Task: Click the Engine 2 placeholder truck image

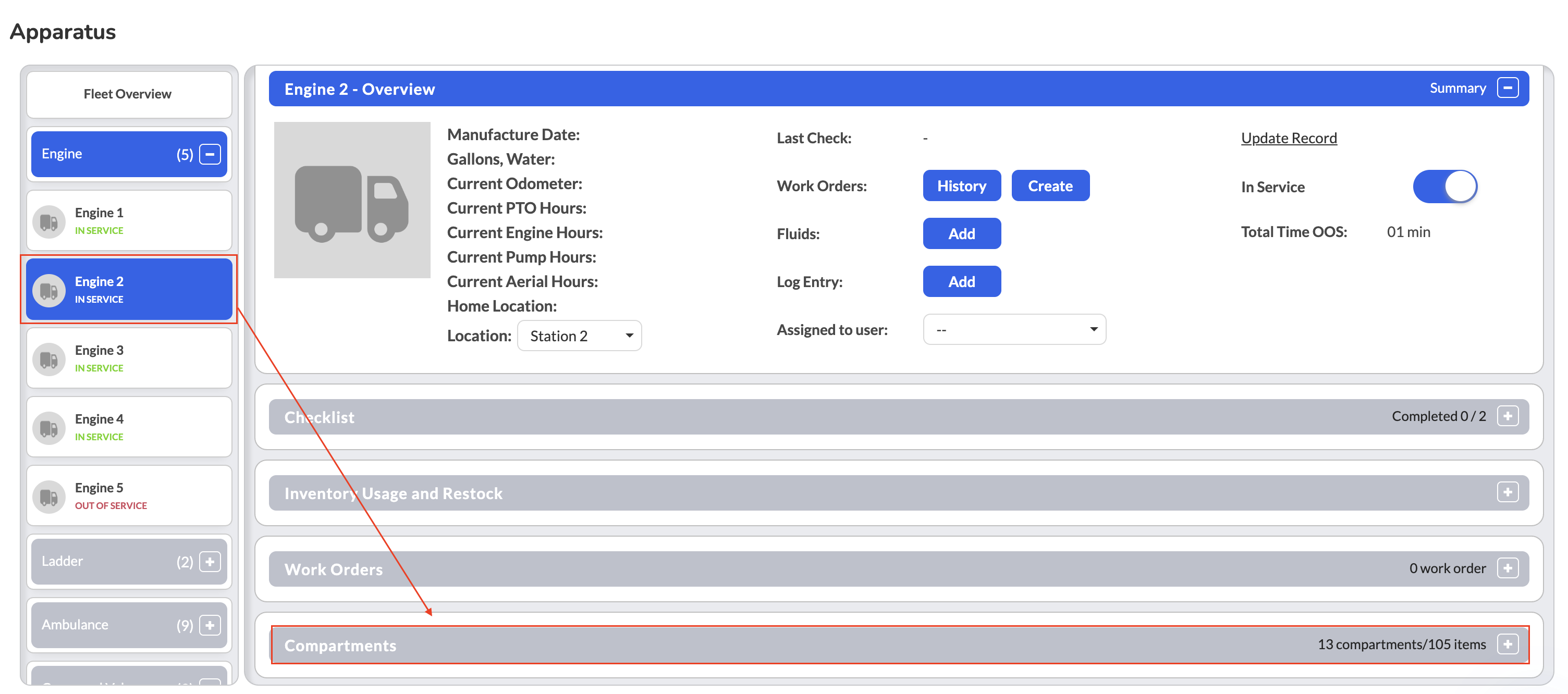Action: pos(352,200)
